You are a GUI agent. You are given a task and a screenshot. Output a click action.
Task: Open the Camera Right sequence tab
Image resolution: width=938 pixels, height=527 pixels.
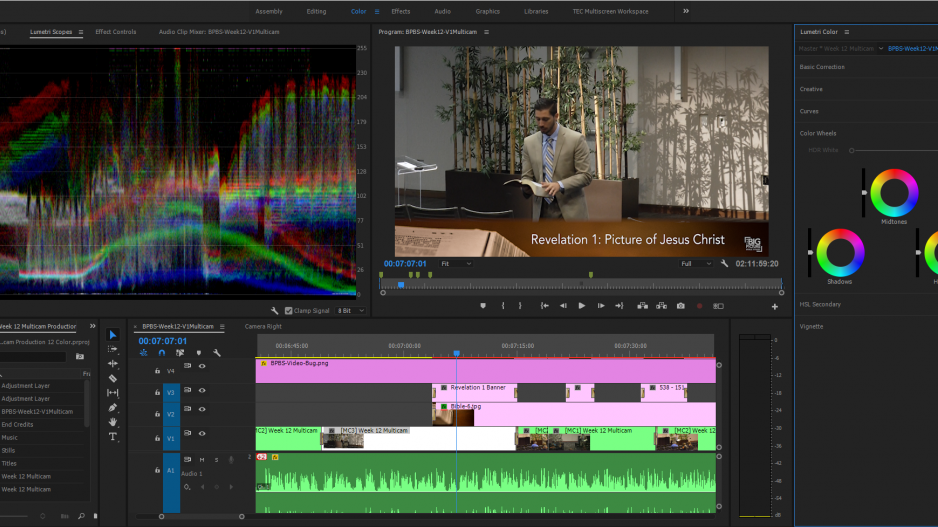263,327
